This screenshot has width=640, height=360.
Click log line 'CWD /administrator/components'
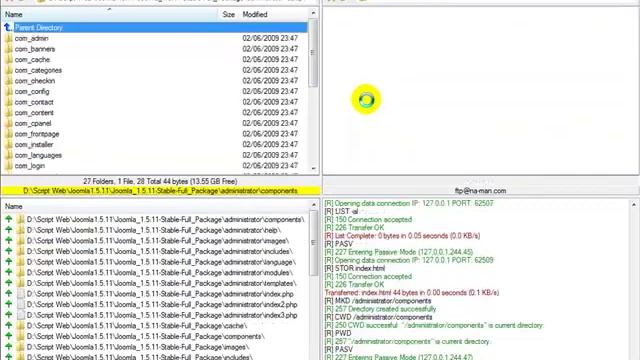[378, 317]
